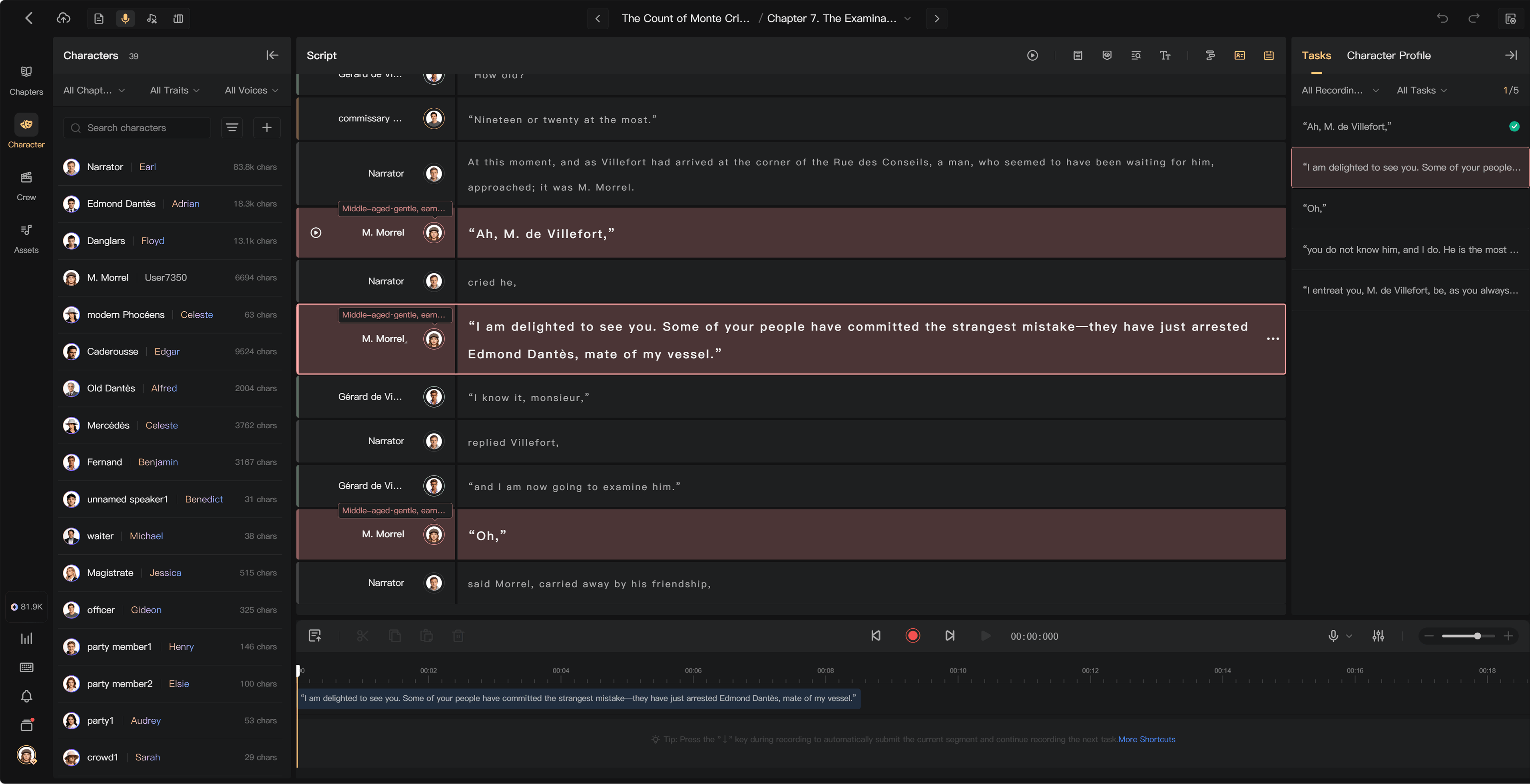Screen dimensions: 1530x784
Task: Go to previous chapter arrow
Action: click(x=598, y=18)
